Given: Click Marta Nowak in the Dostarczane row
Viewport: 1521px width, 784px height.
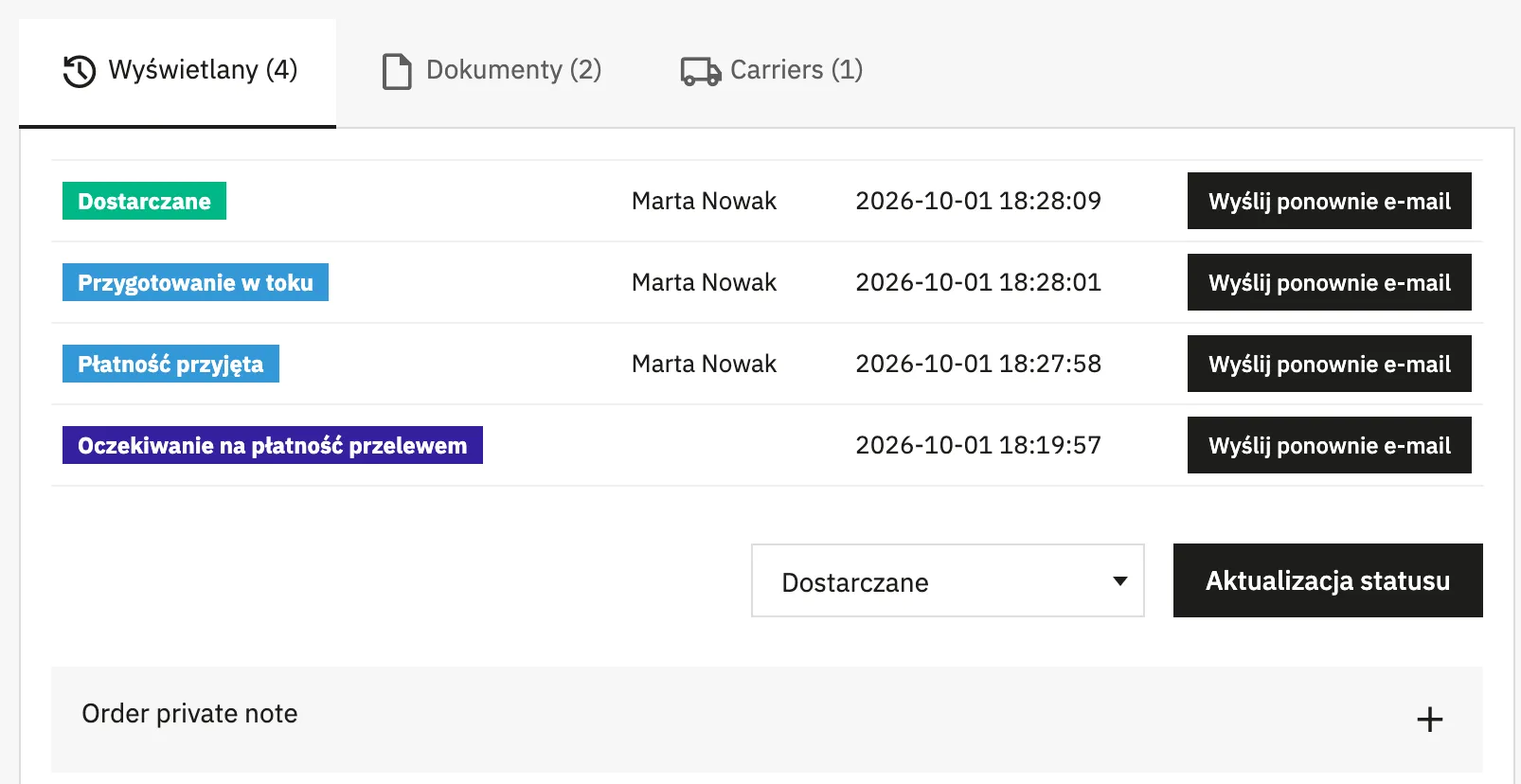Looking at the screenshot, I should point(704,201).
